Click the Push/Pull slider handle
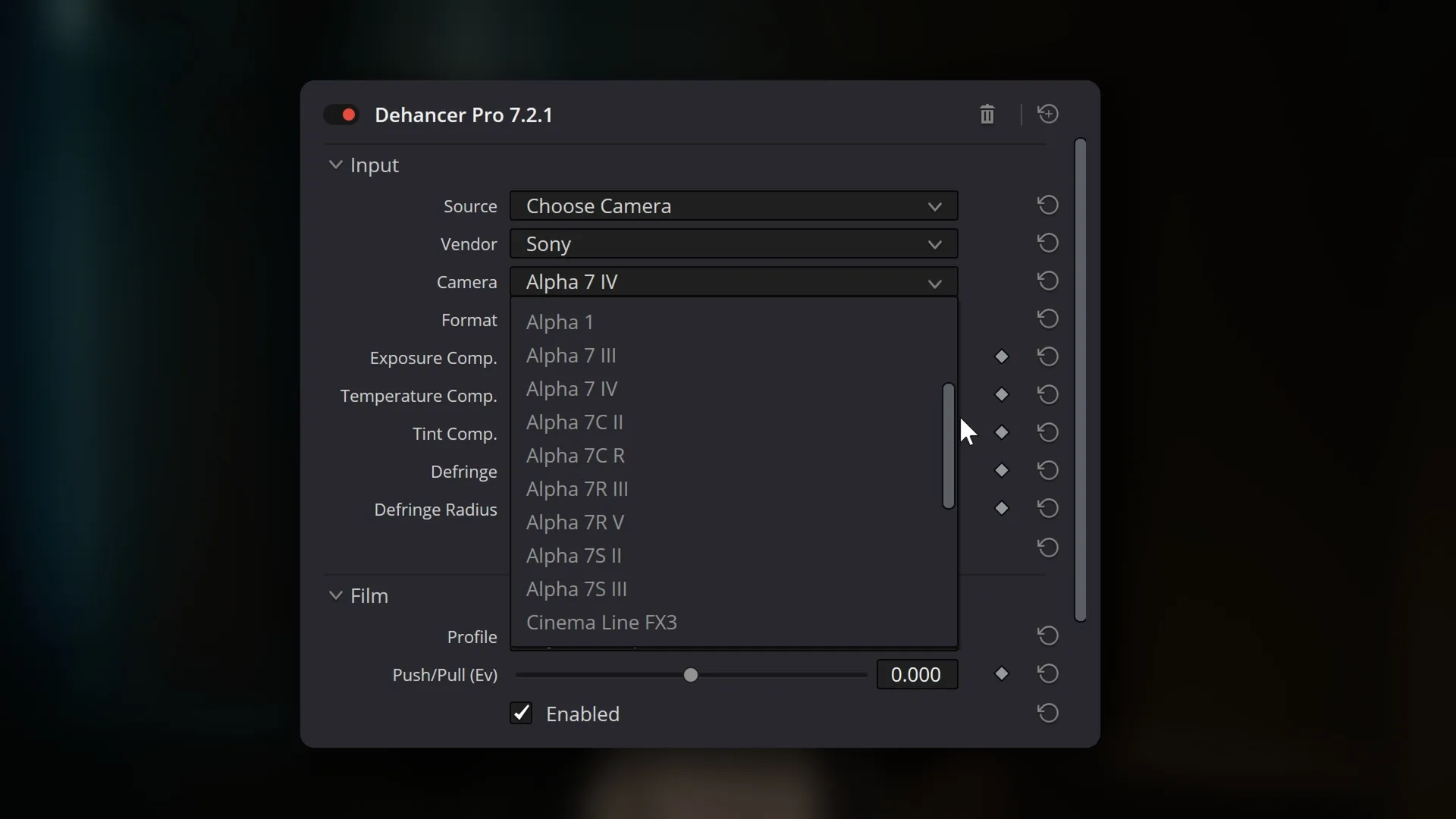Screen dimensions: 1456x819 (691, 675)
